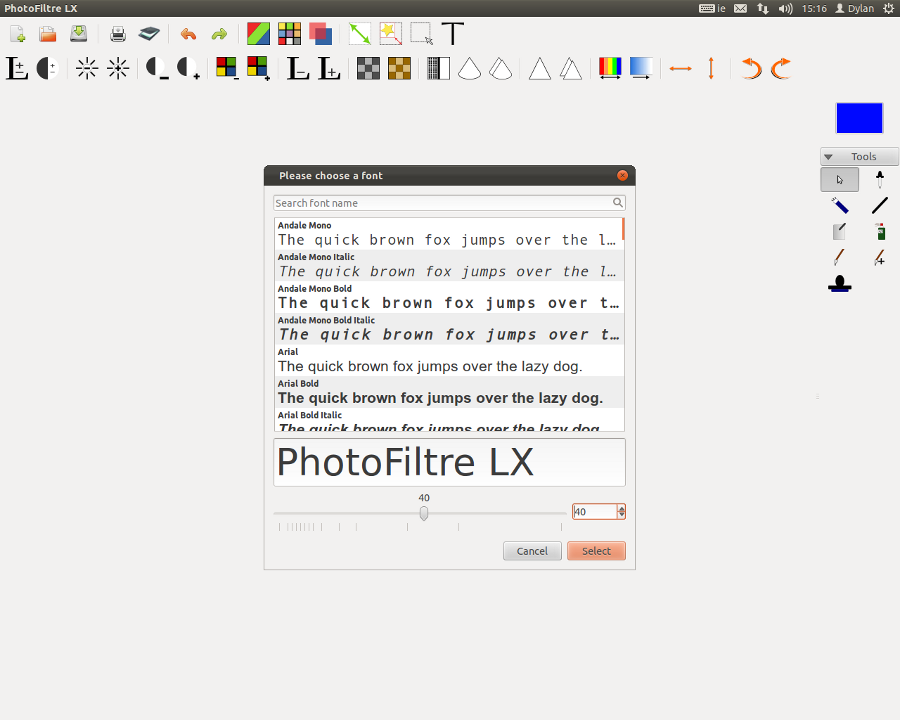This screenshot has height=720, width=900.
Task: Click the gamma minus icon
Action: [x=298, y=68]
